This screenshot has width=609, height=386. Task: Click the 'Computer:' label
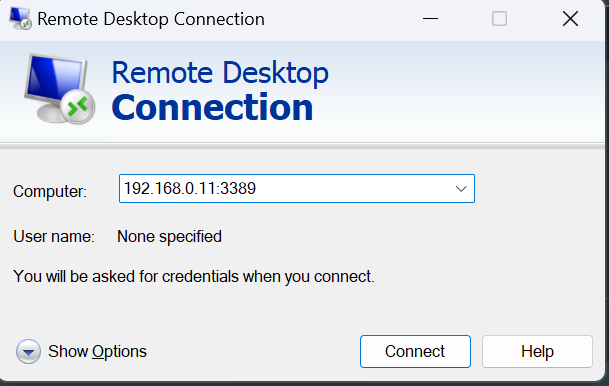point(50,191)
